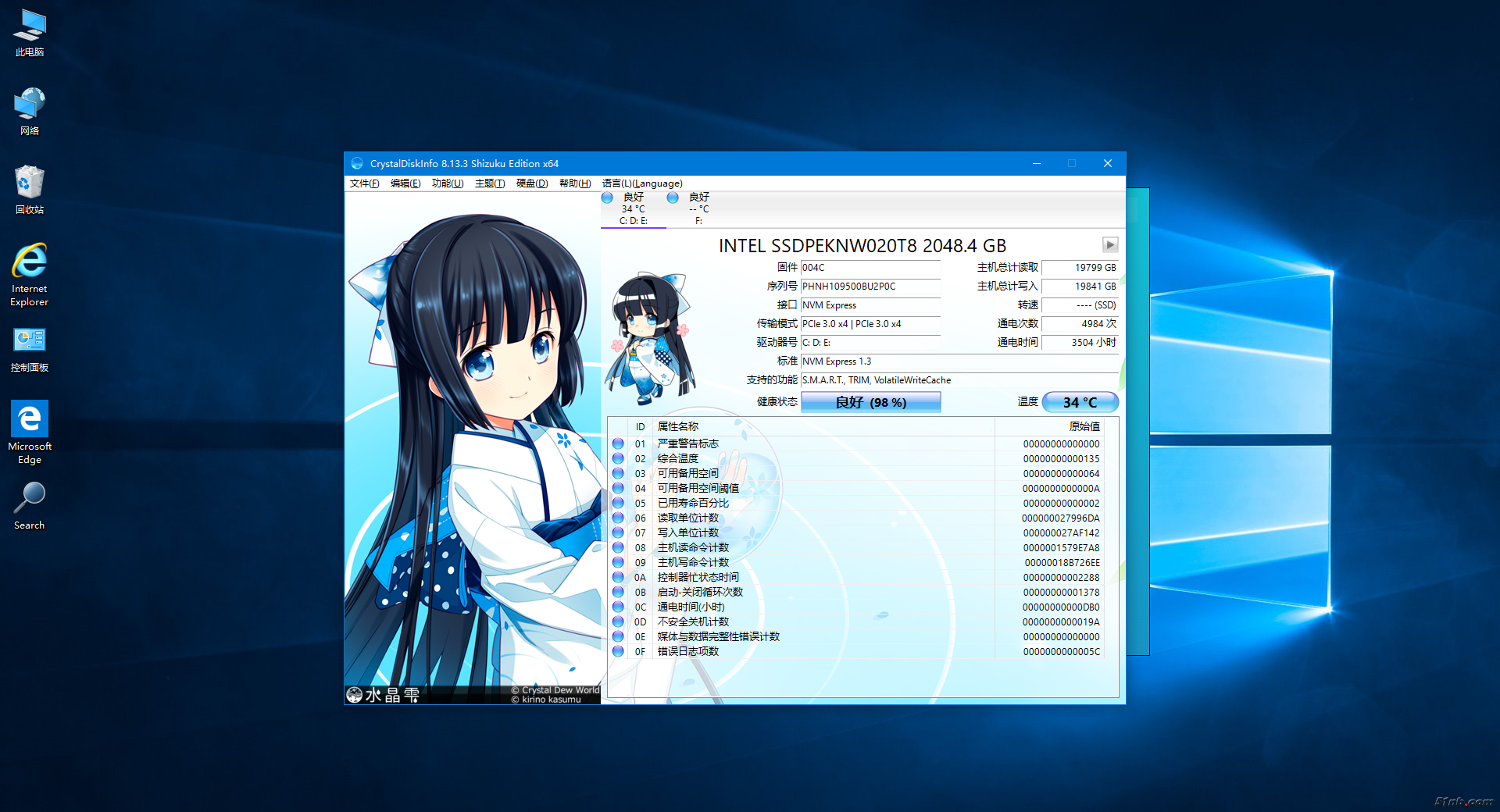Open the 功能(U) menu
Image resolution: width=1500 pixels, height=812 pixels.
[x=448, y=183]
